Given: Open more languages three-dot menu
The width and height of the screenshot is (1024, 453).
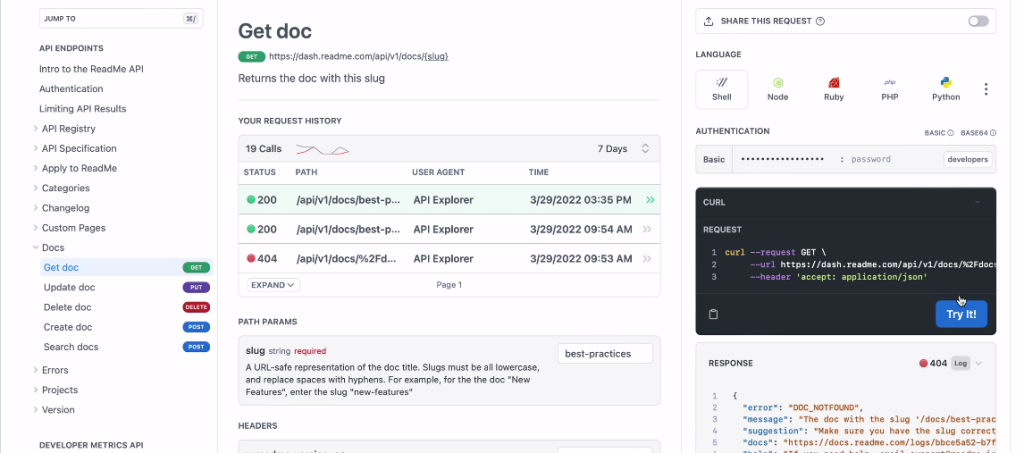Looking at the screenshot, I should pyautogui.click(x=986, y=89).
